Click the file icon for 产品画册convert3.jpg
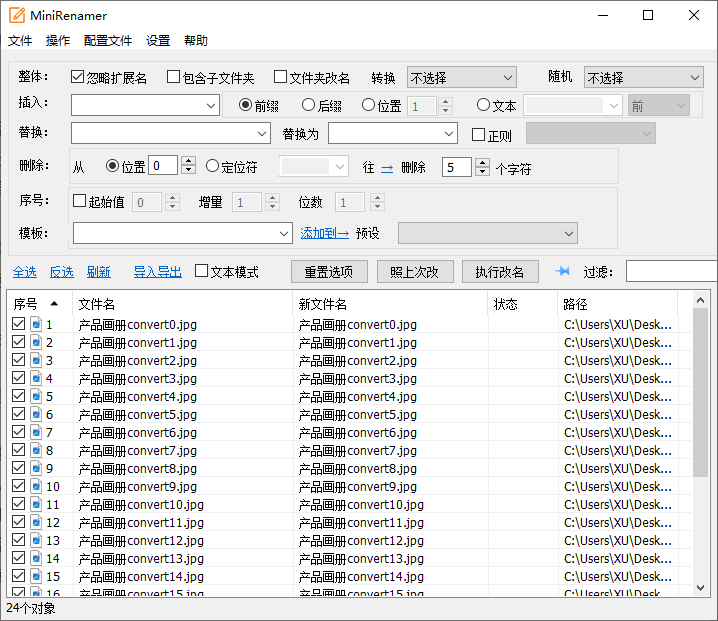Screen dimensions: 718x621 (36, 378)
